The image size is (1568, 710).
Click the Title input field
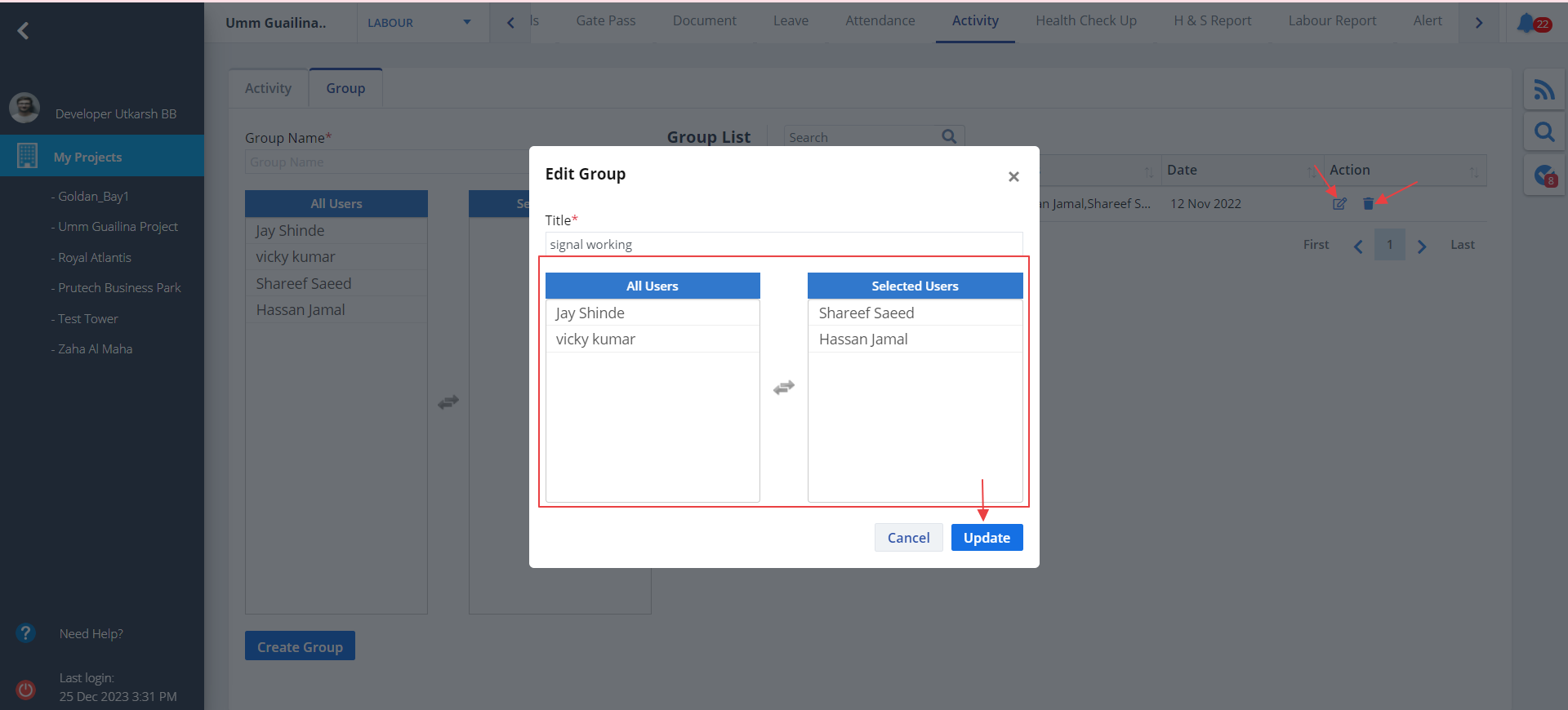tap(783, 245)
